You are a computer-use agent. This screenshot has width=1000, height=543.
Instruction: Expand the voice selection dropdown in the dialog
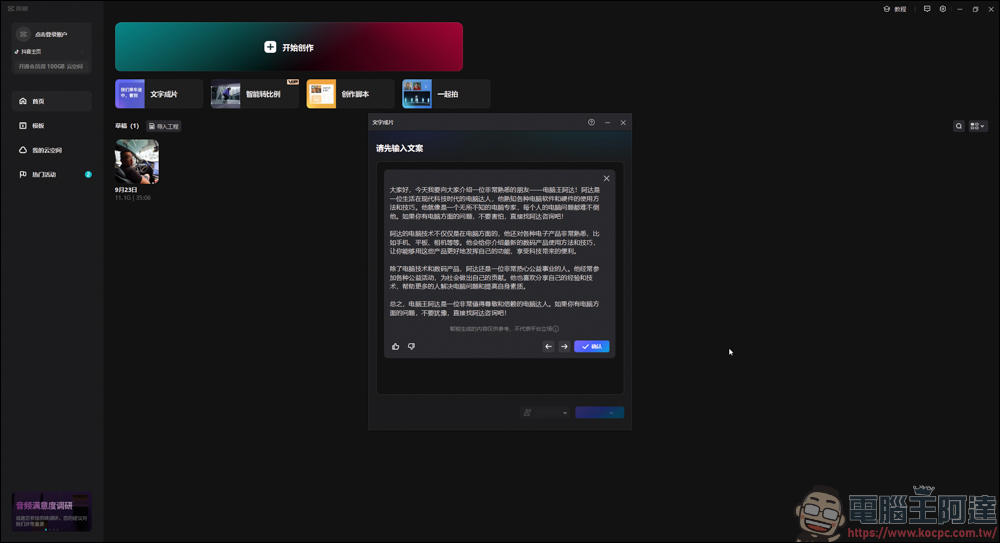(x=545, y=412)
